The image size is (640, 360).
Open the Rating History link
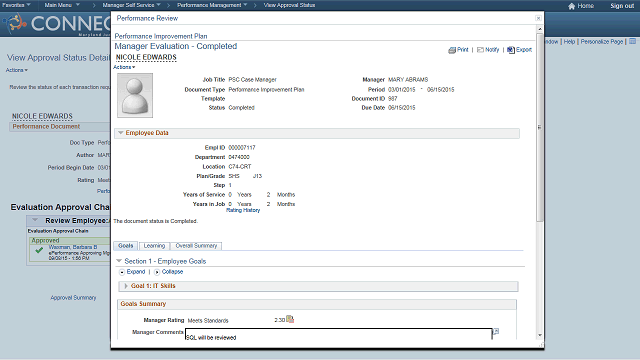[x=243, y=210]
